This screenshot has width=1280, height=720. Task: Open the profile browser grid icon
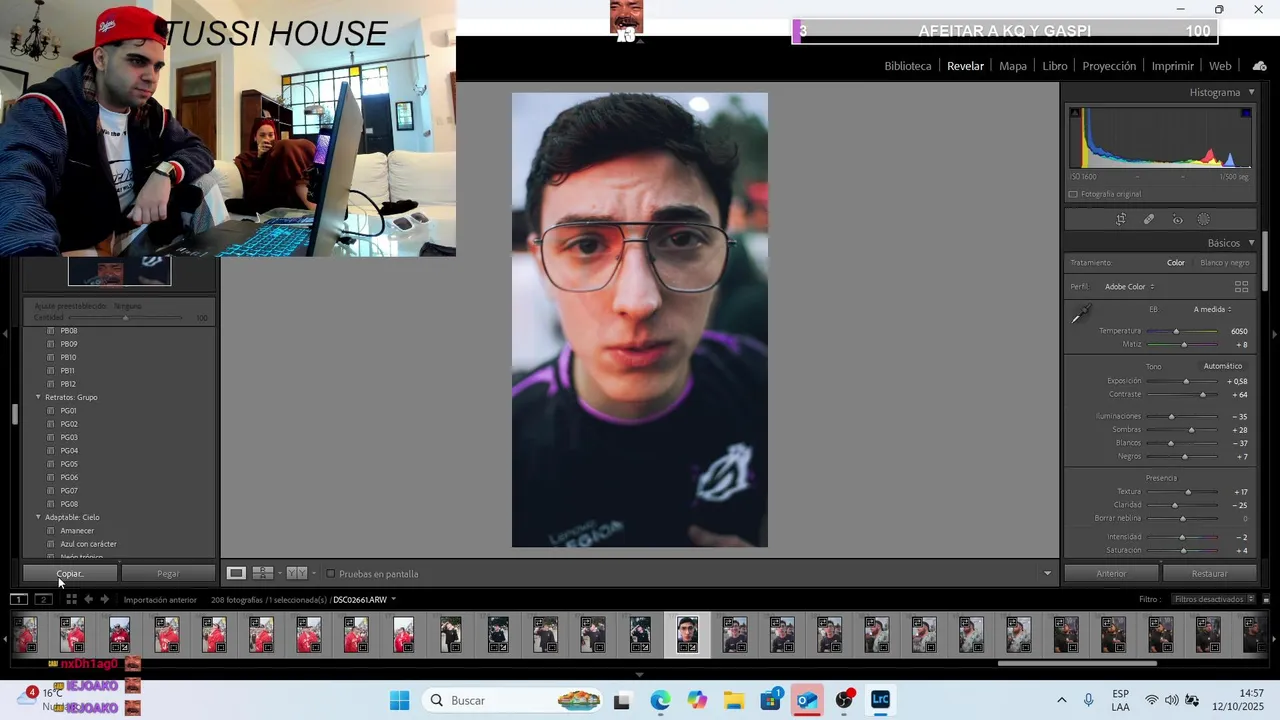pyautogui.click(x=1241, y=286)
